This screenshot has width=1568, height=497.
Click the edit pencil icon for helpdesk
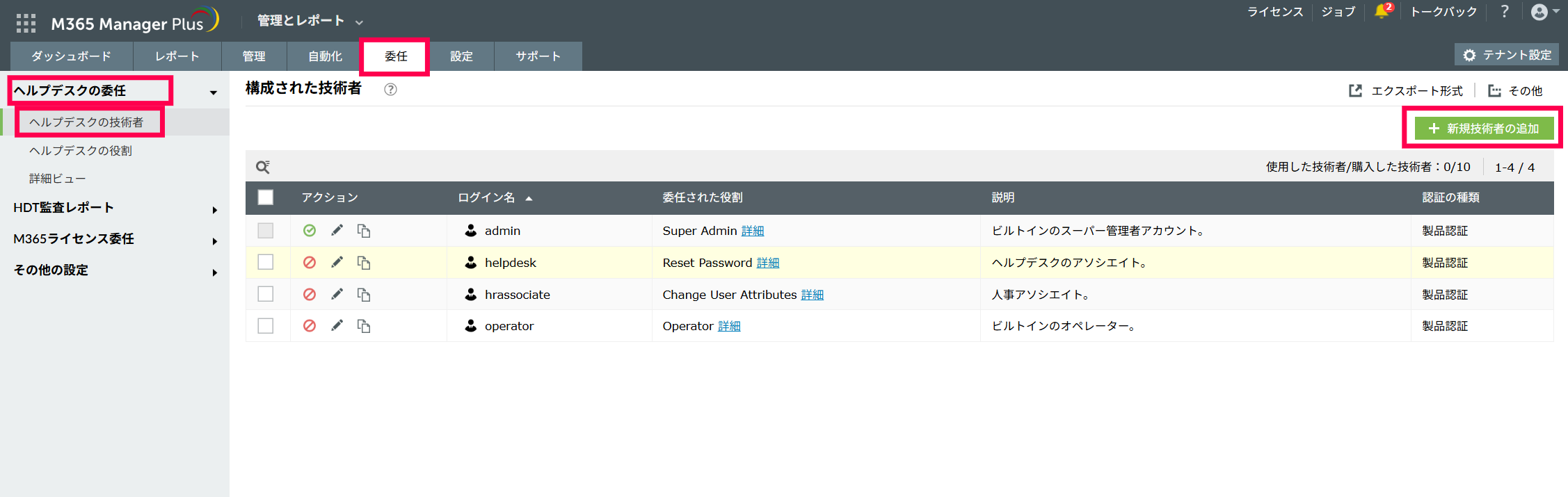click(337, 262)
